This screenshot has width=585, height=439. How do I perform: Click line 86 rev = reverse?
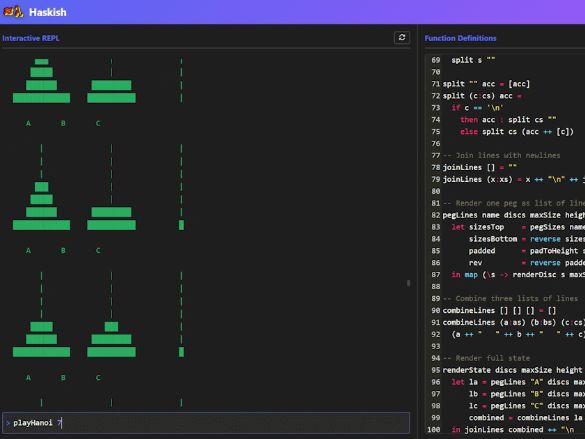pos(527,263)
